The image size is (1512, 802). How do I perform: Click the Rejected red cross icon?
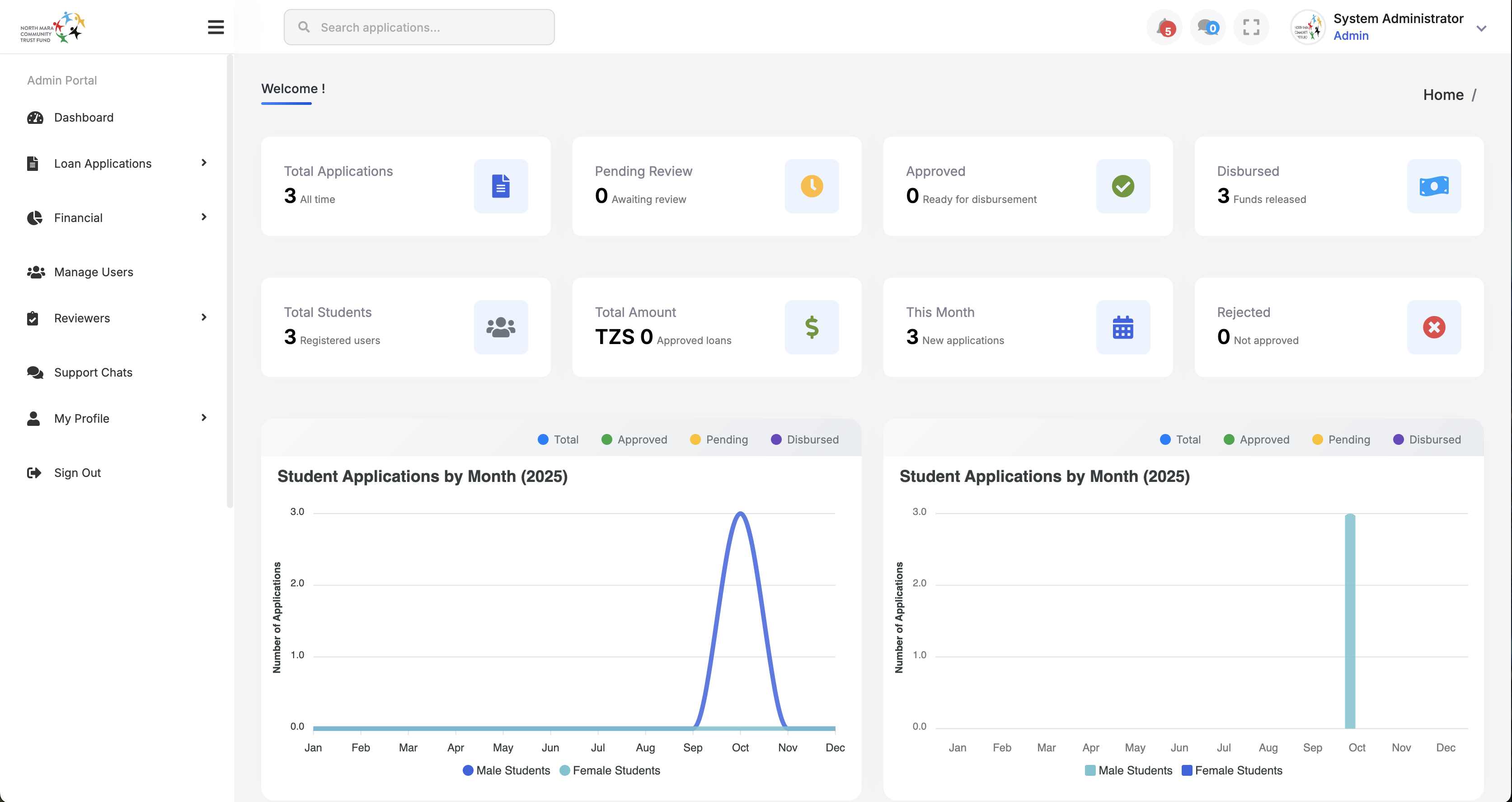[1433, 327]
